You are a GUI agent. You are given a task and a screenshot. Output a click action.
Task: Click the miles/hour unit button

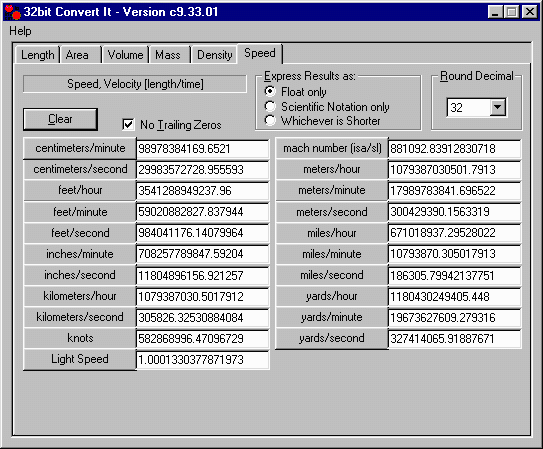pyautogui.click(x=332, y=233)
